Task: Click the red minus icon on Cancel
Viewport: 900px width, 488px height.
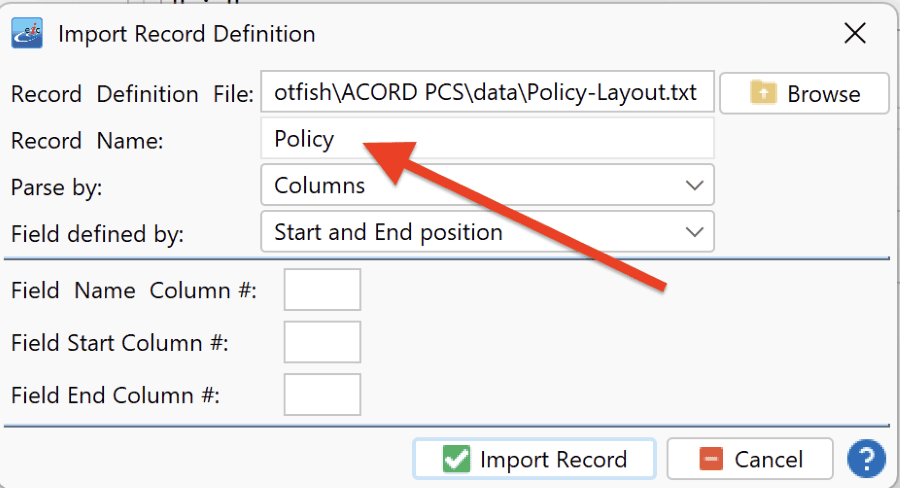Action: pos(711,459)
